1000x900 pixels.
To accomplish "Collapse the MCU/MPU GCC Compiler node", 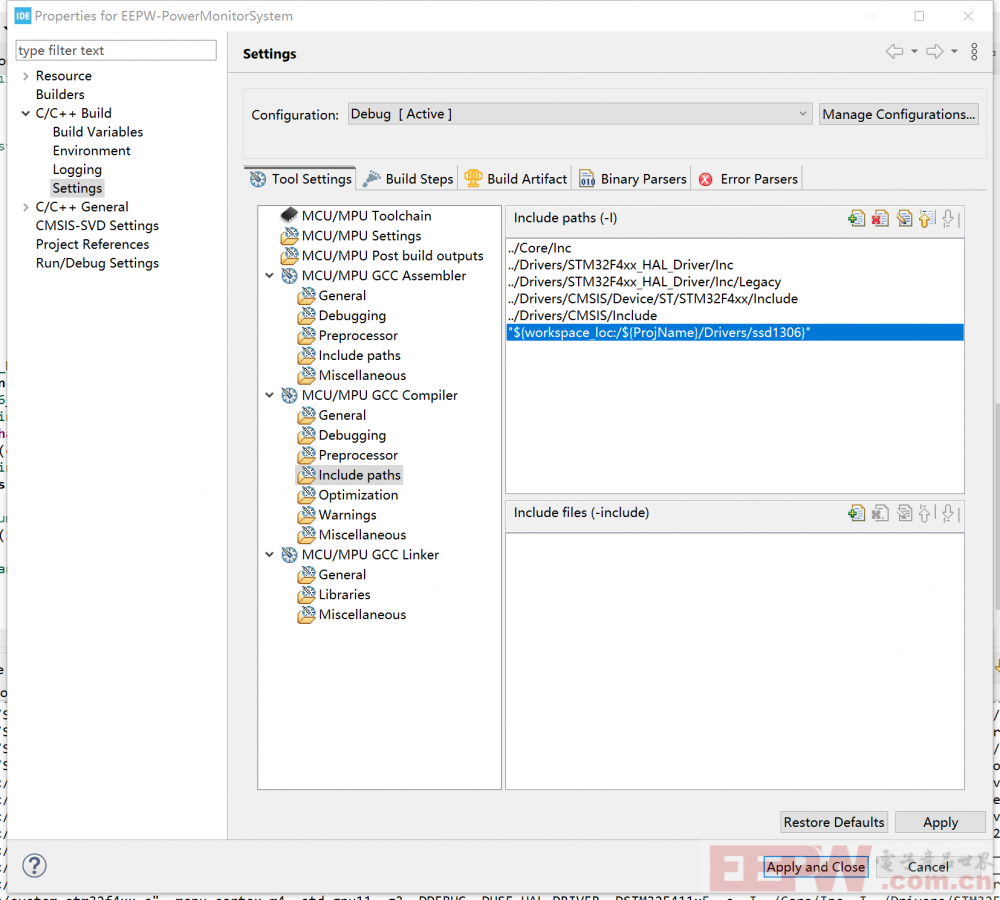I will pos(270,395).
